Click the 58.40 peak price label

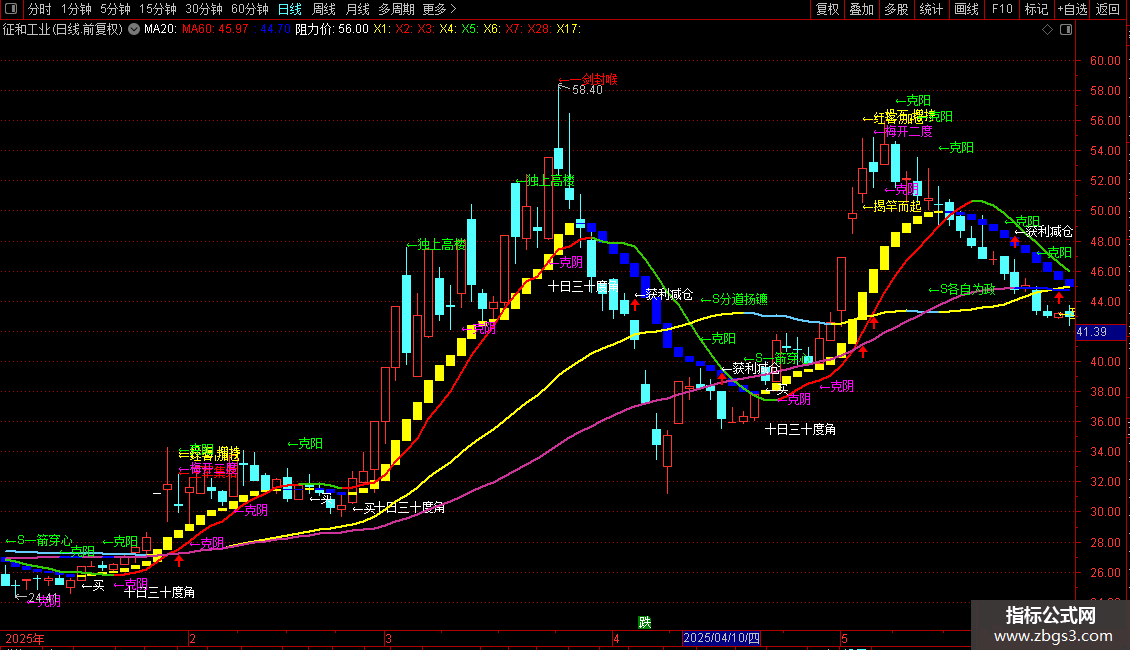[x=587, y=90]
